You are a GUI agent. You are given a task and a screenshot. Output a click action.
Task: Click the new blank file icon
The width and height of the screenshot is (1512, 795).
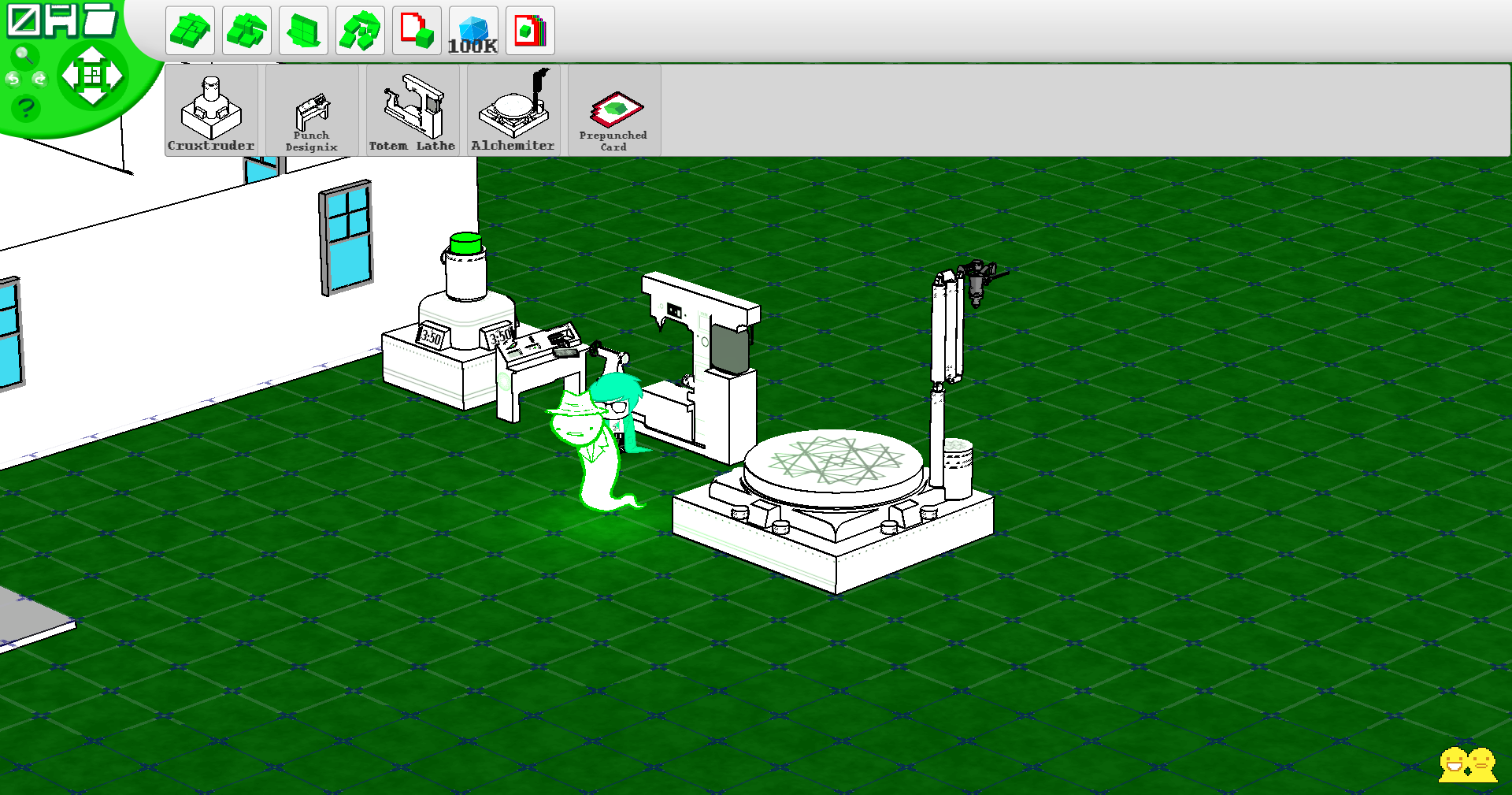click(24, 20)
